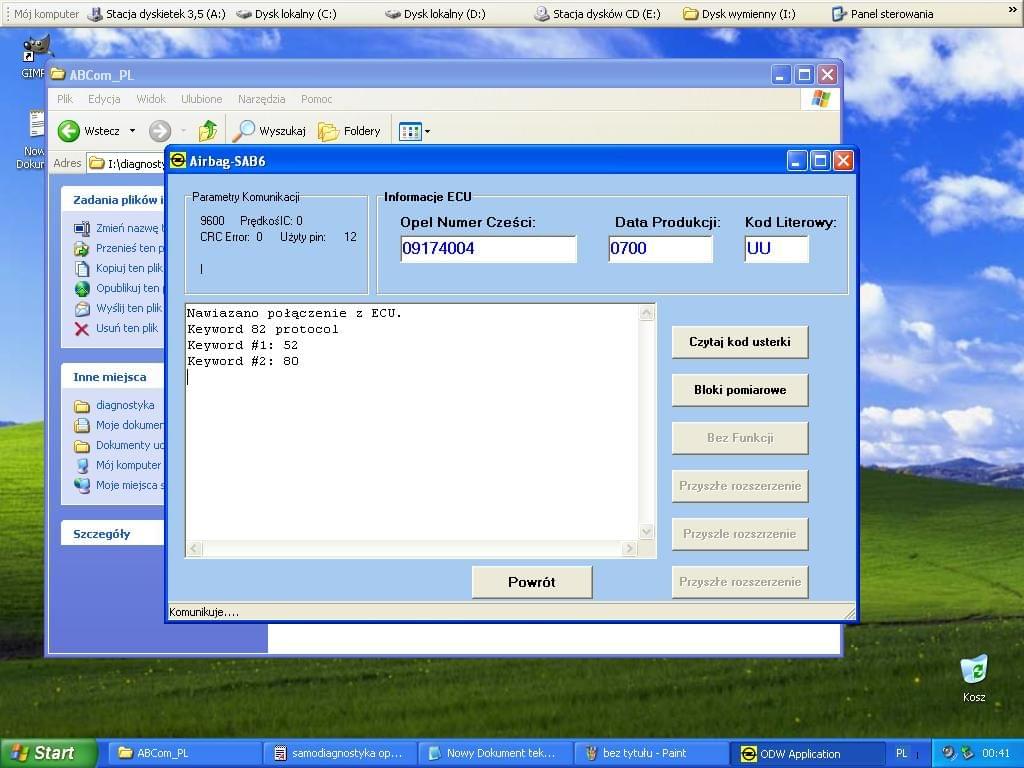Click Kopiuj ten plik task

[118, 268]
